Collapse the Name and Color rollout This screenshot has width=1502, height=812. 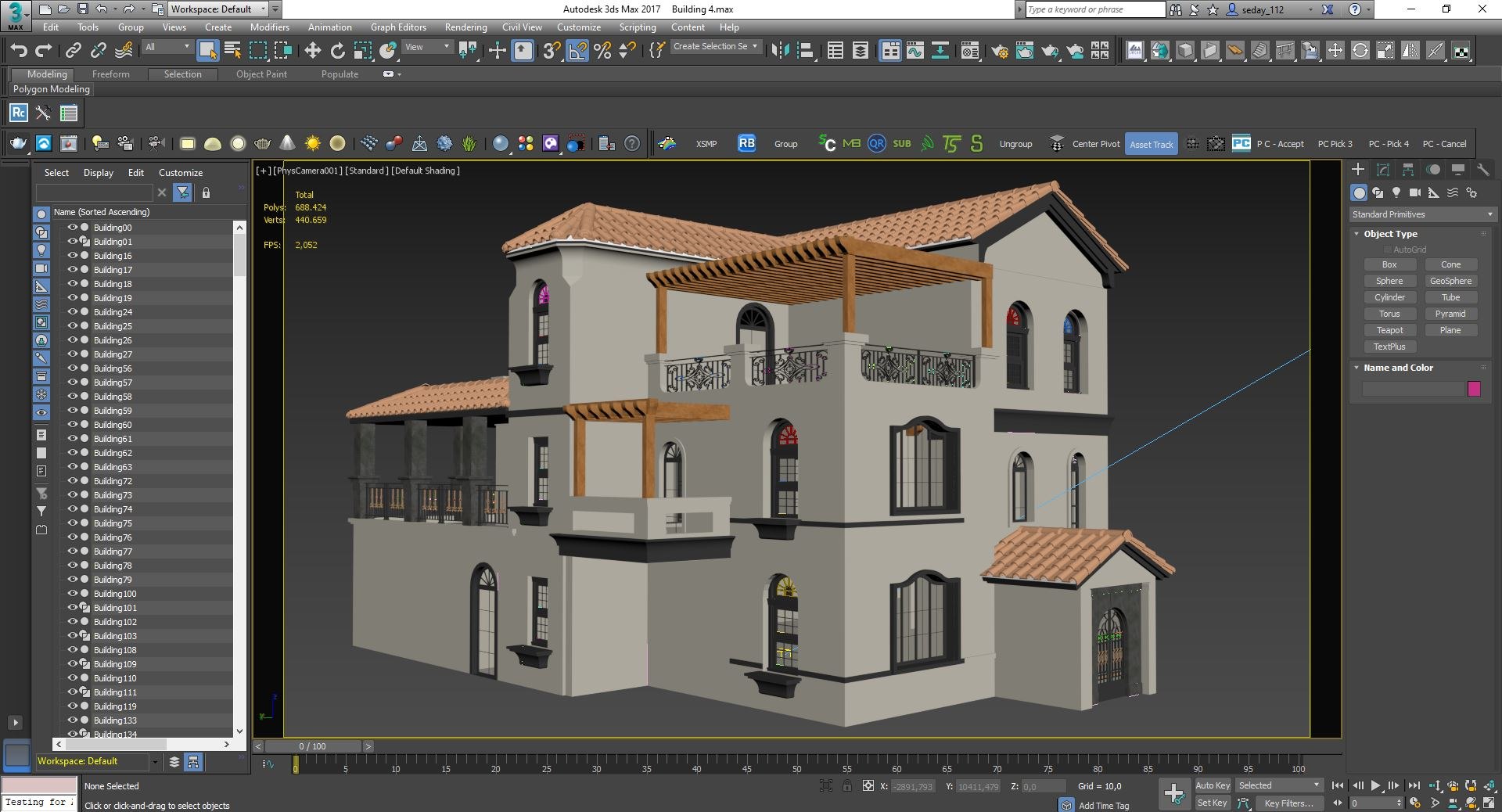click(1356, 368)
